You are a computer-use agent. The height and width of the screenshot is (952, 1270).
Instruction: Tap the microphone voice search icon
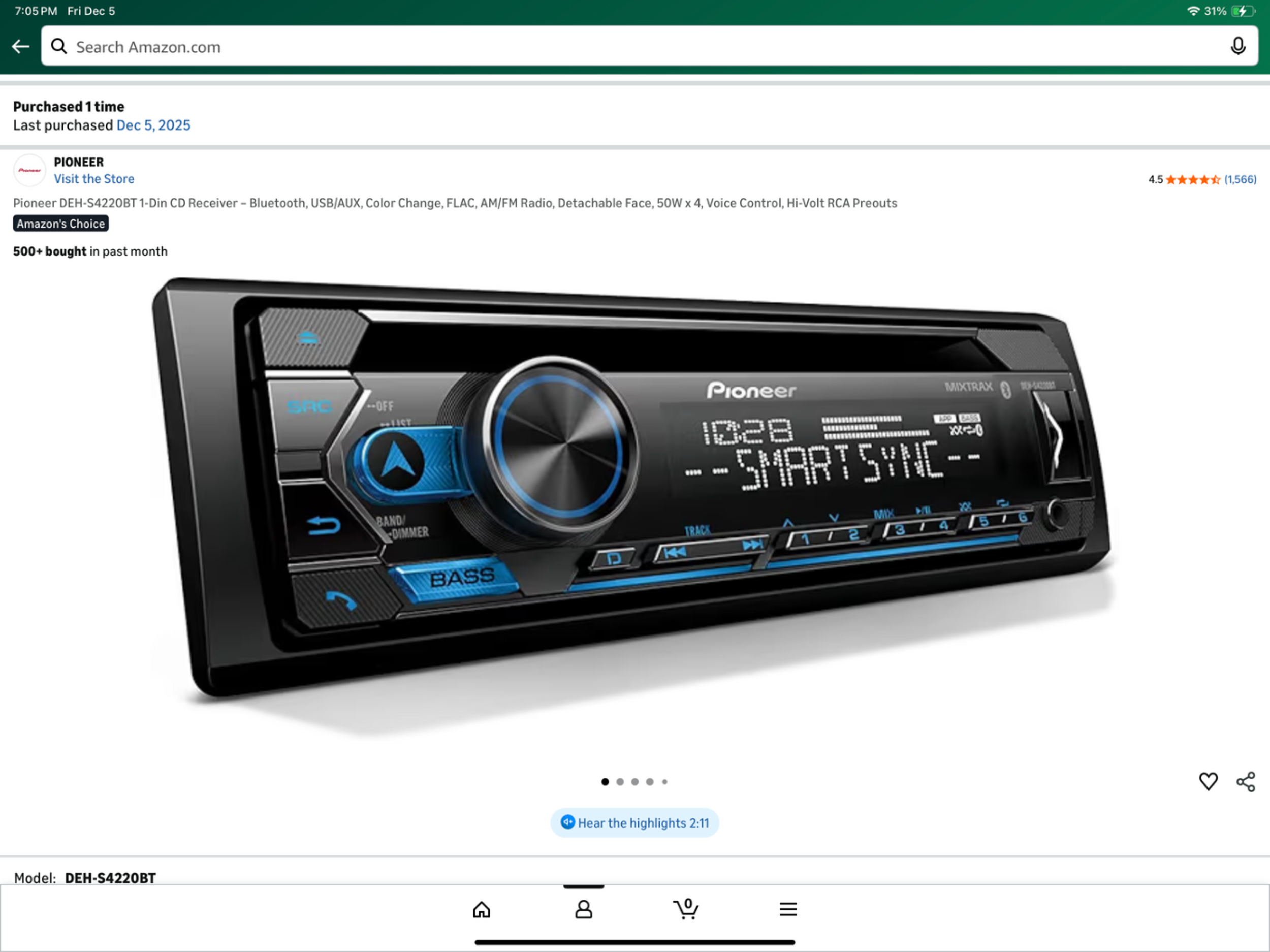pos(1238,47)
